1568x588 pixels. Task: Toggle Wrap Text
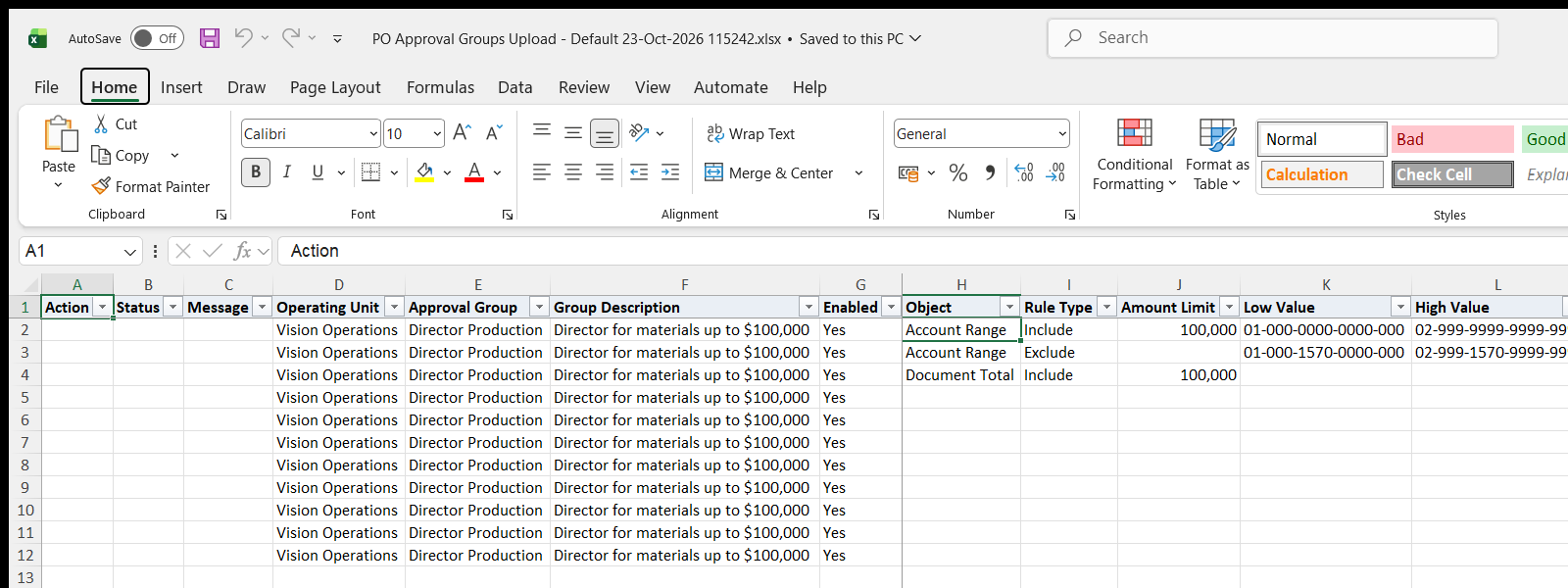[750, 133]
